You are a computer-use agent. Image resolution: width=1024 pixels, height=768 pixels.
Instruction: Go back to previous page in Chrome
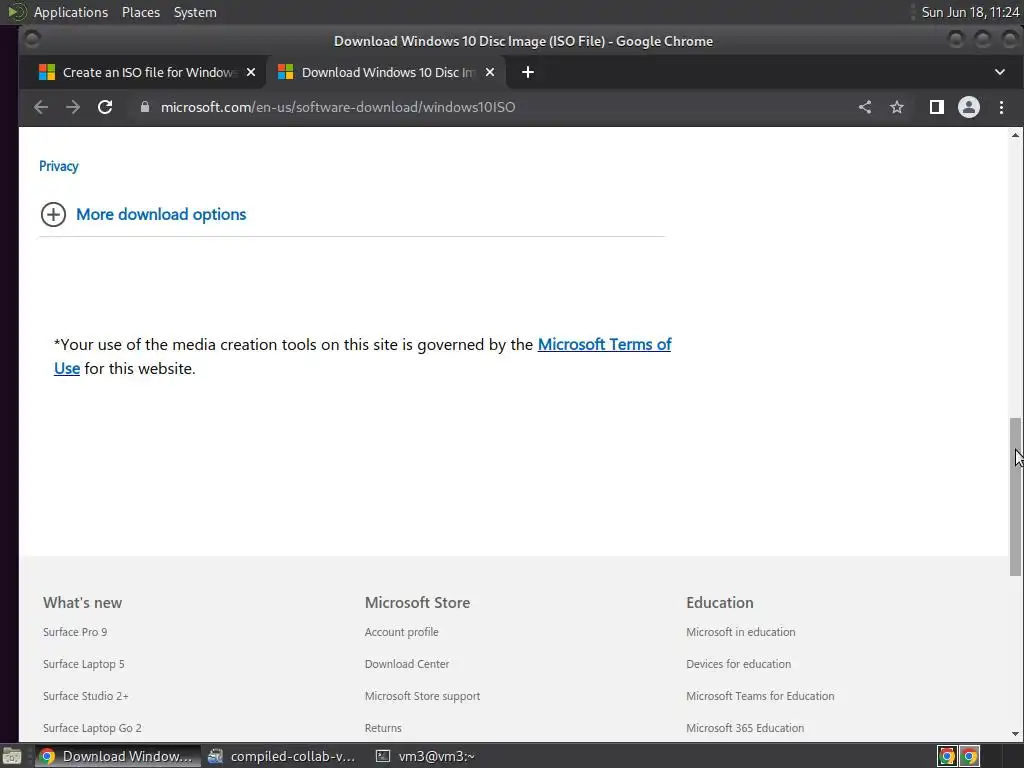(x=41, y=107)
